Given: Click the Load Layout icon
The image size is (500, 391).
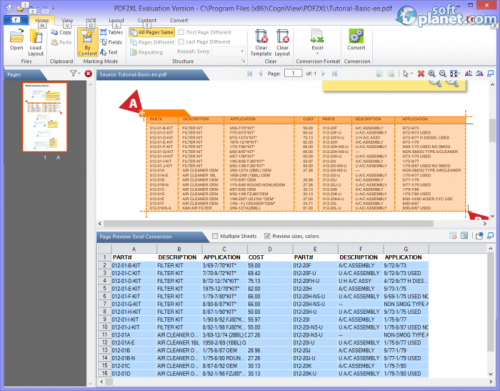Looking at the screenshot, I should point(36,42).
